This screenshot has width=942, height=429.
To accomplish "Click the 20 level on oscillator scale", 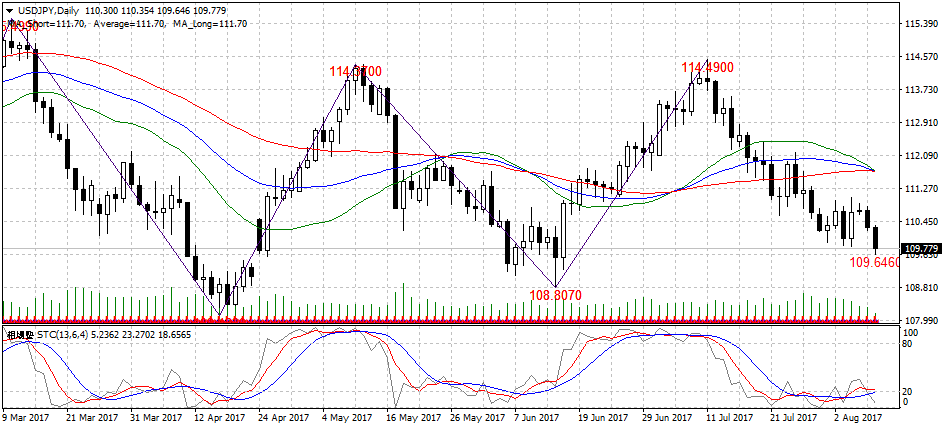I will (x=908, y=391).
